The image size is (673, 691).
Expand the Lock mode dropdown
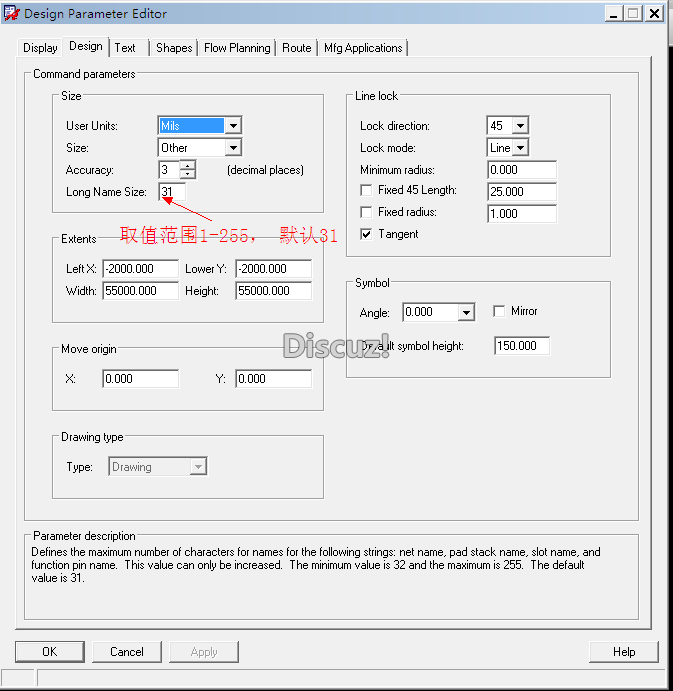(520, 148)
